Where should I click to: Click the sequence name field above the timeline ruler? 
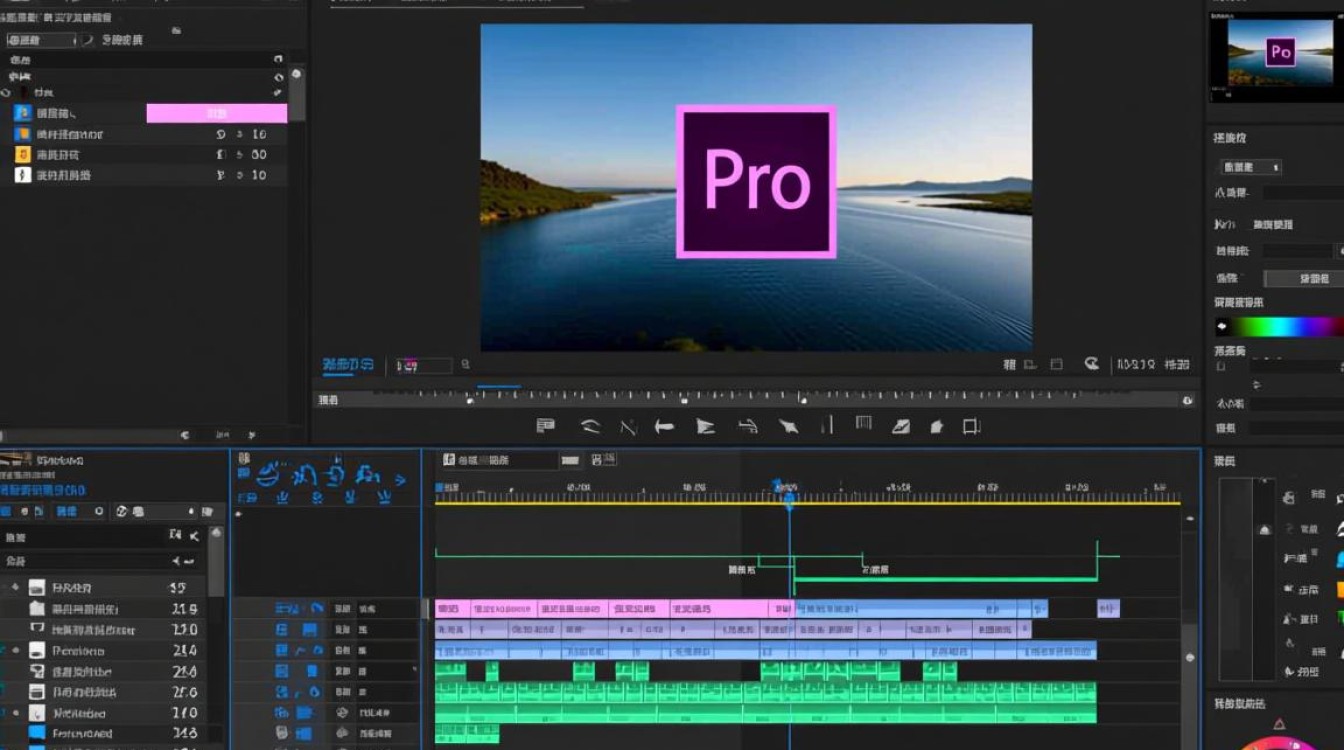[x=498, y=460]
